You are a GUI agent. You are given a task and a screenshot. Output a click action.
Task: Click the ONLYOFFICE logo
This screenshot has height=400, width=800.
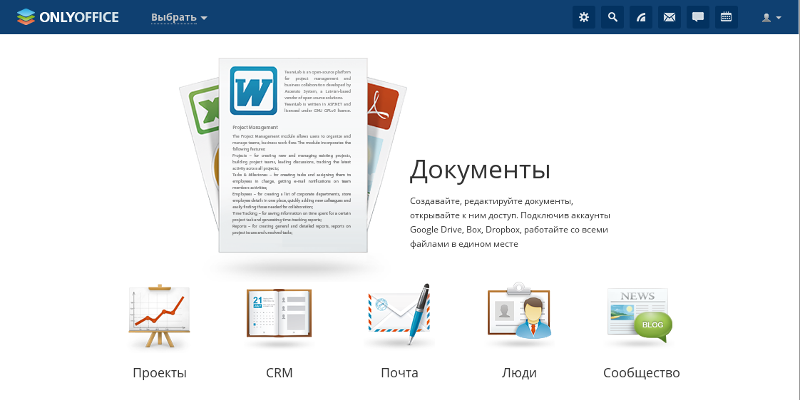(x=68, y=17)
